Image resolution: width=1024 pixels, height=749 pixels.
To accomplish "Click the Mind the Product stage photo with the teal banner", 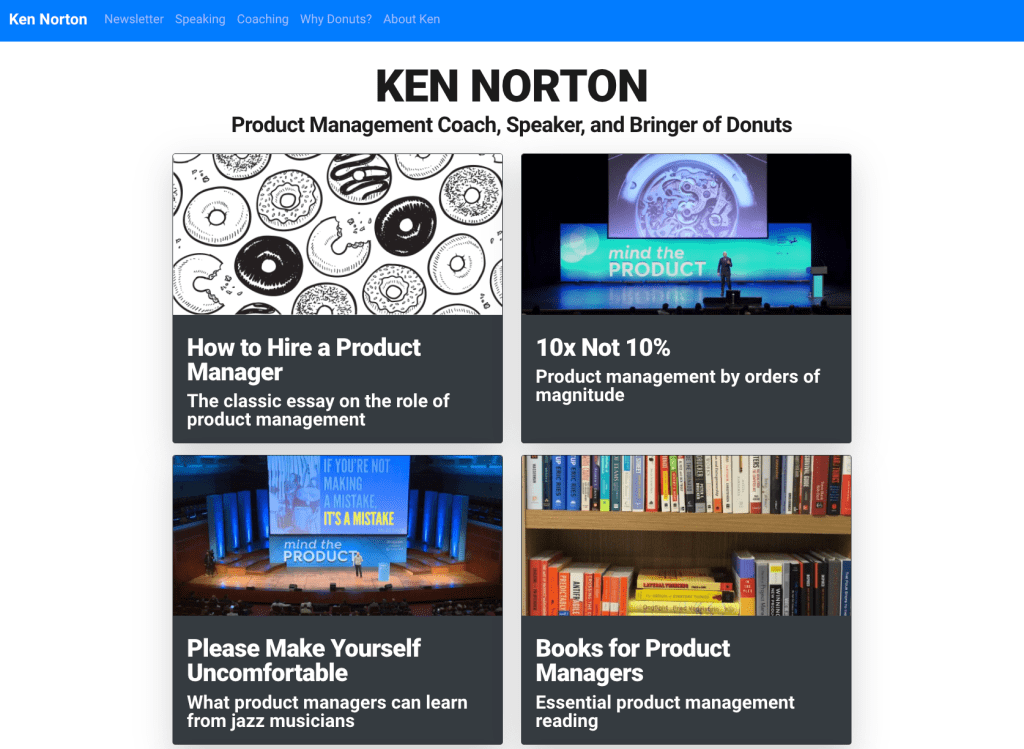I will coord(686,234).
